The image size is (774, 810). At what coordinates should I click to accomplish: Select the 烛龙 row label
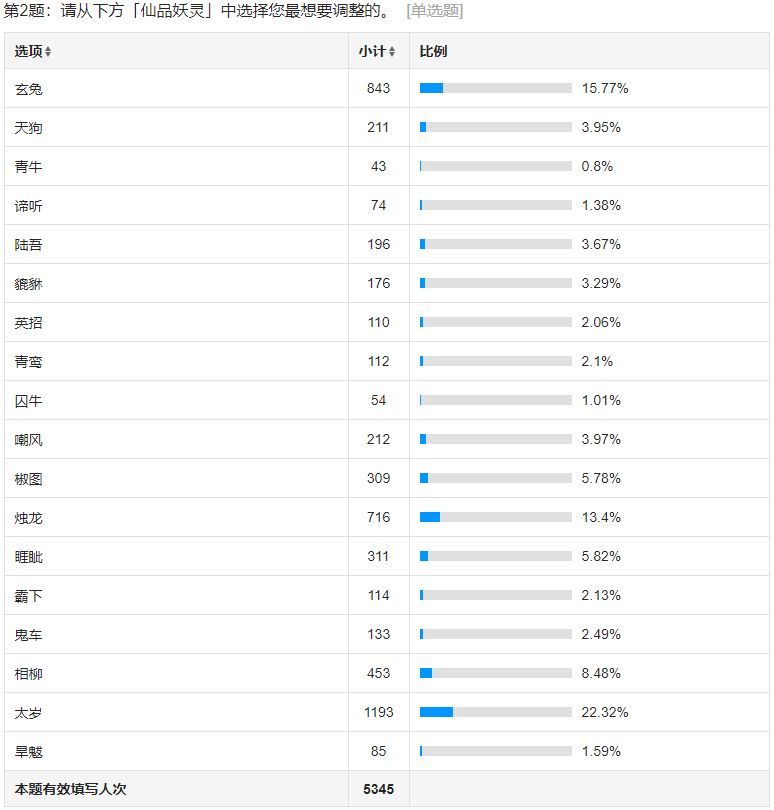28,518
